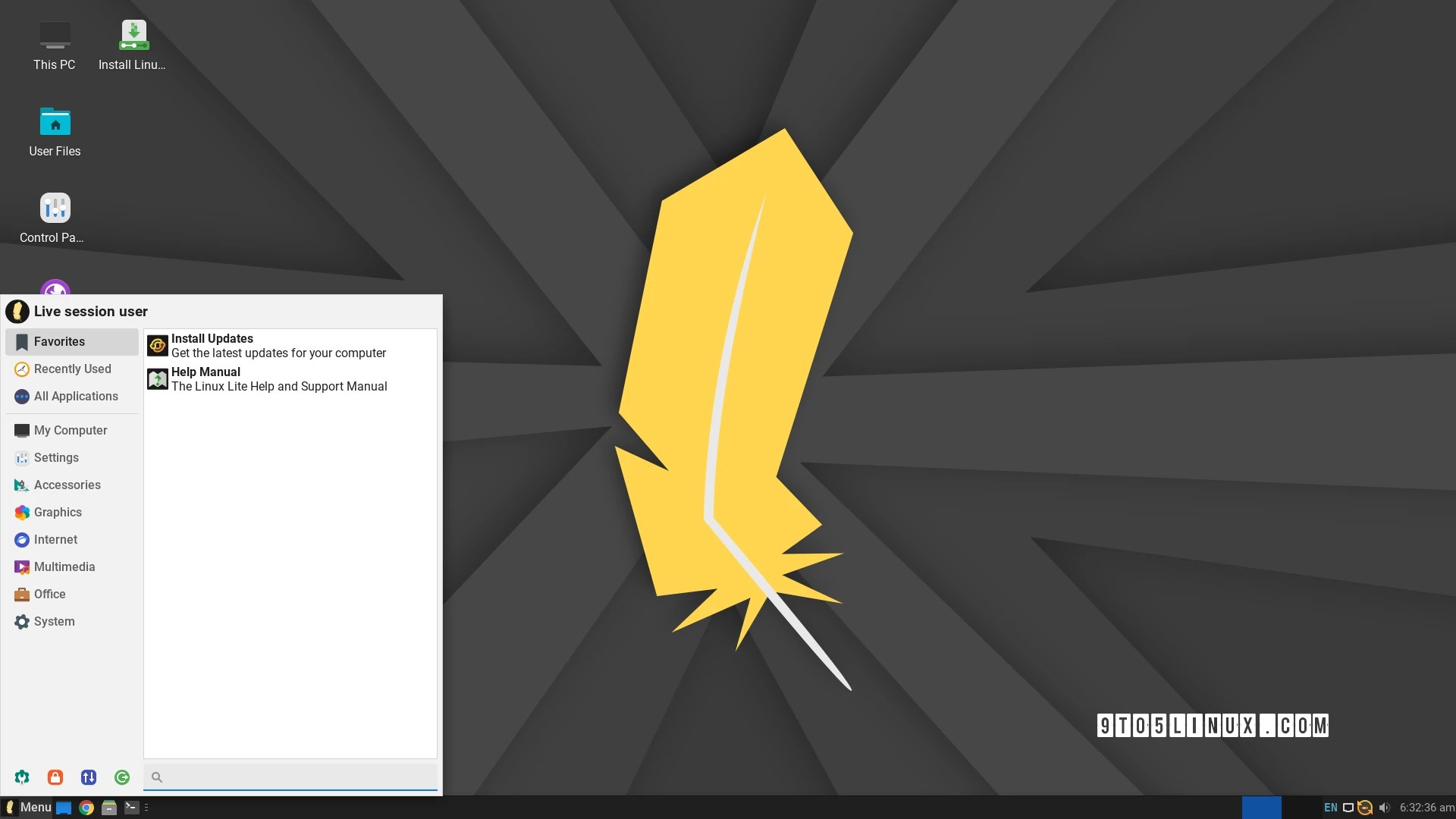The width and height of the screenshot is (1456, 819).
Task: Click the Menu button on taskbar
Action: 27,808
